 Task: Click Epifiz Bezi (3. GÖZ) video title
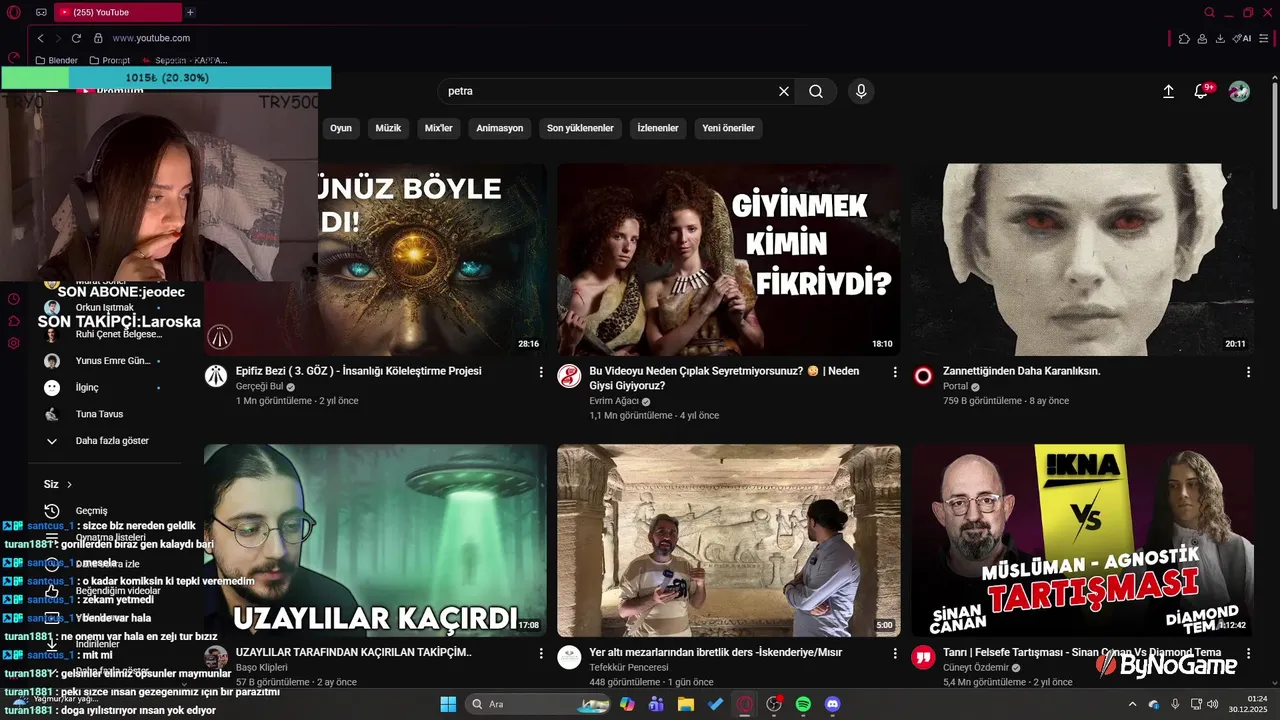point(359,371)
